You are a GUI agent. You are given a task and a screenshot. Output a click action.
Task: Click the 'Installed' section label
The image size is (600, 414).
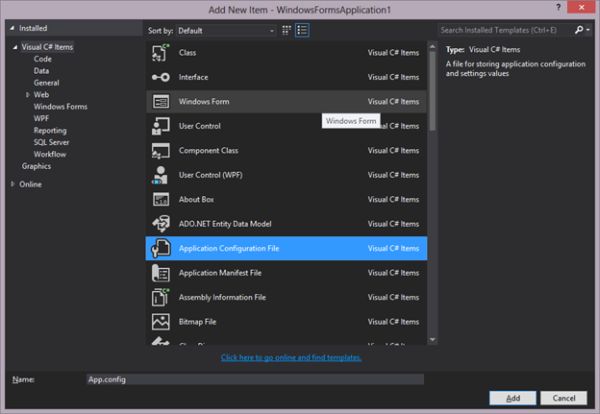point(33,28)
